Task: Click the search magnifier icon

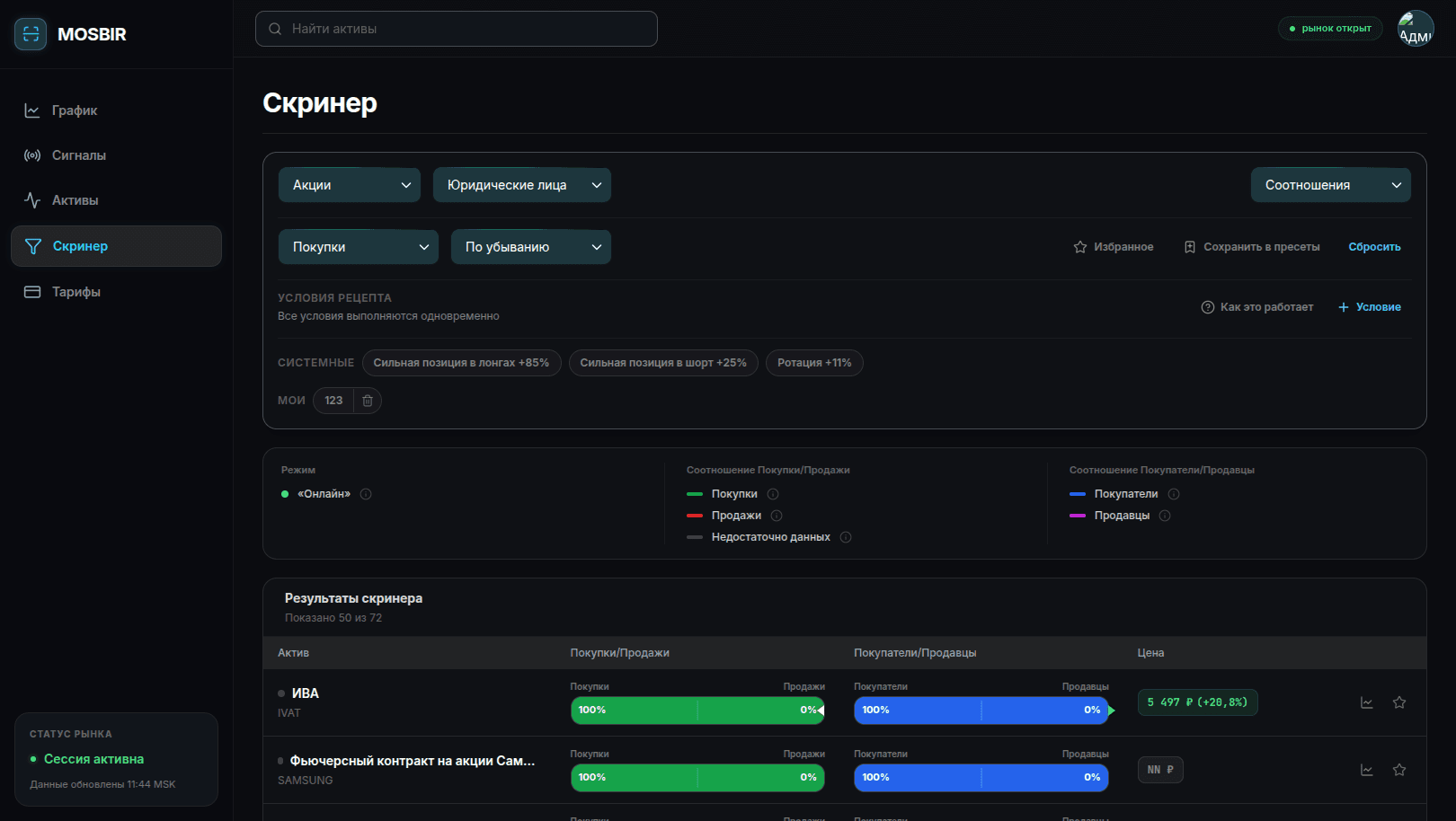Action: (275, 29)
